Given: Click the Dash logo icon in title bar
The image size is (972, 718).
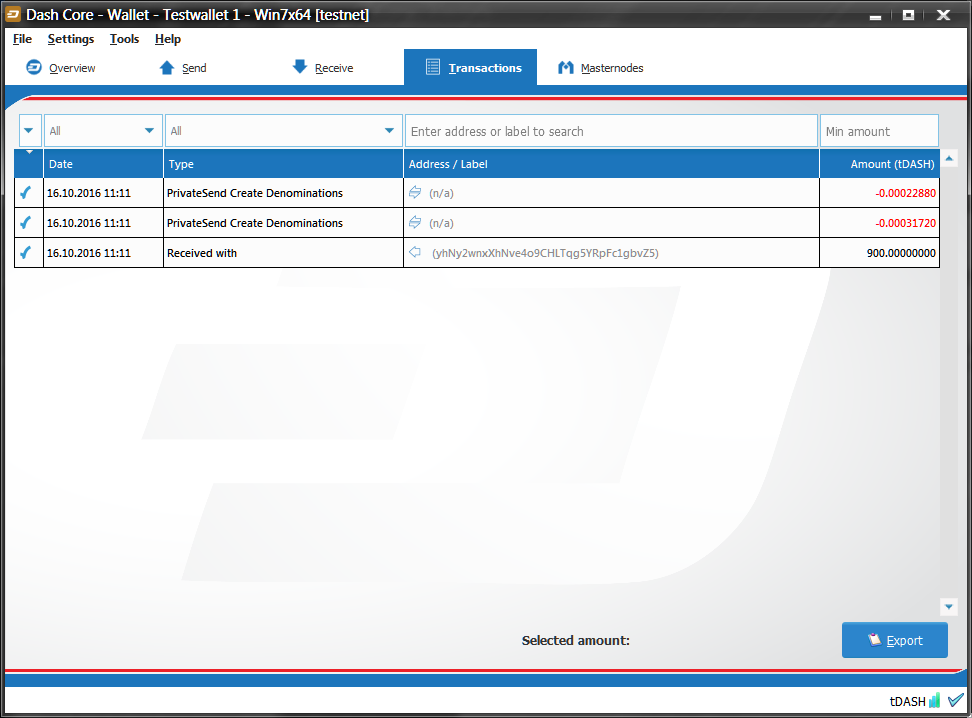Looking at the screenshot, I should tap(13, 14).
